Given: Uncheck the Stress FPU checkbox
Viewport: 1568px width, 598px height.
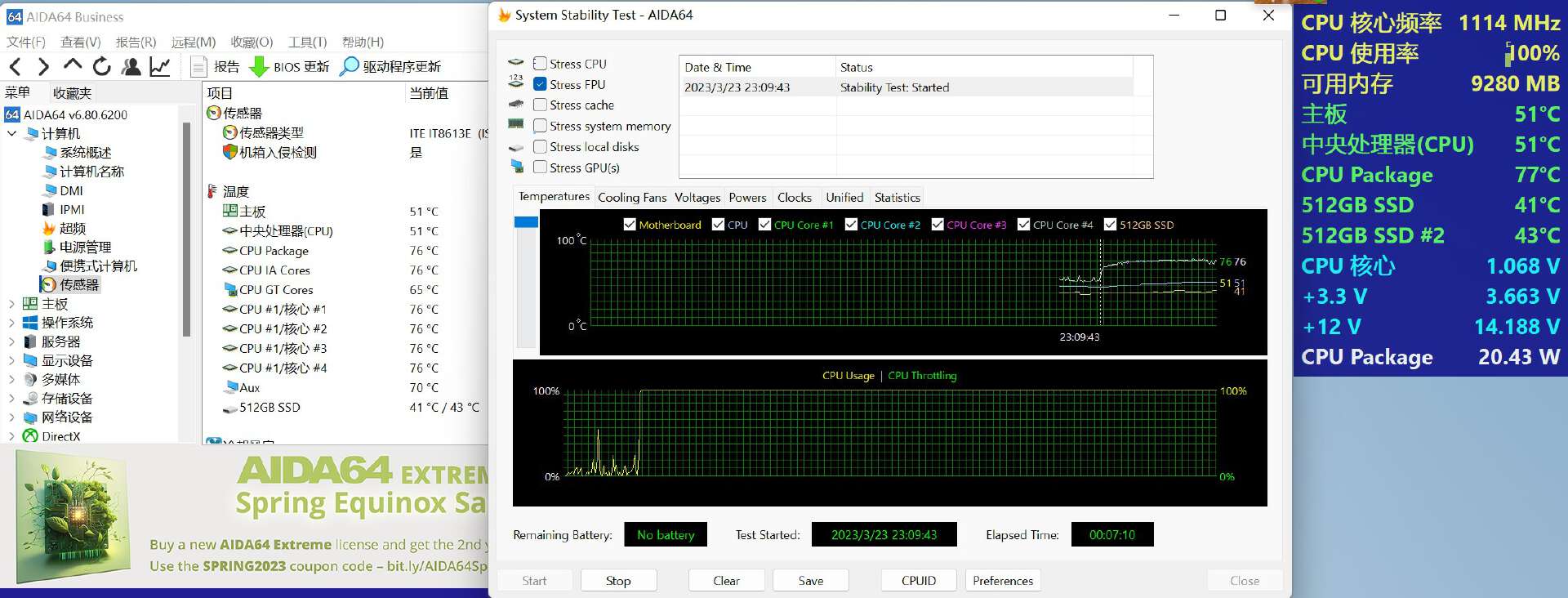Looking at the screenshot, I should (540, 84).
